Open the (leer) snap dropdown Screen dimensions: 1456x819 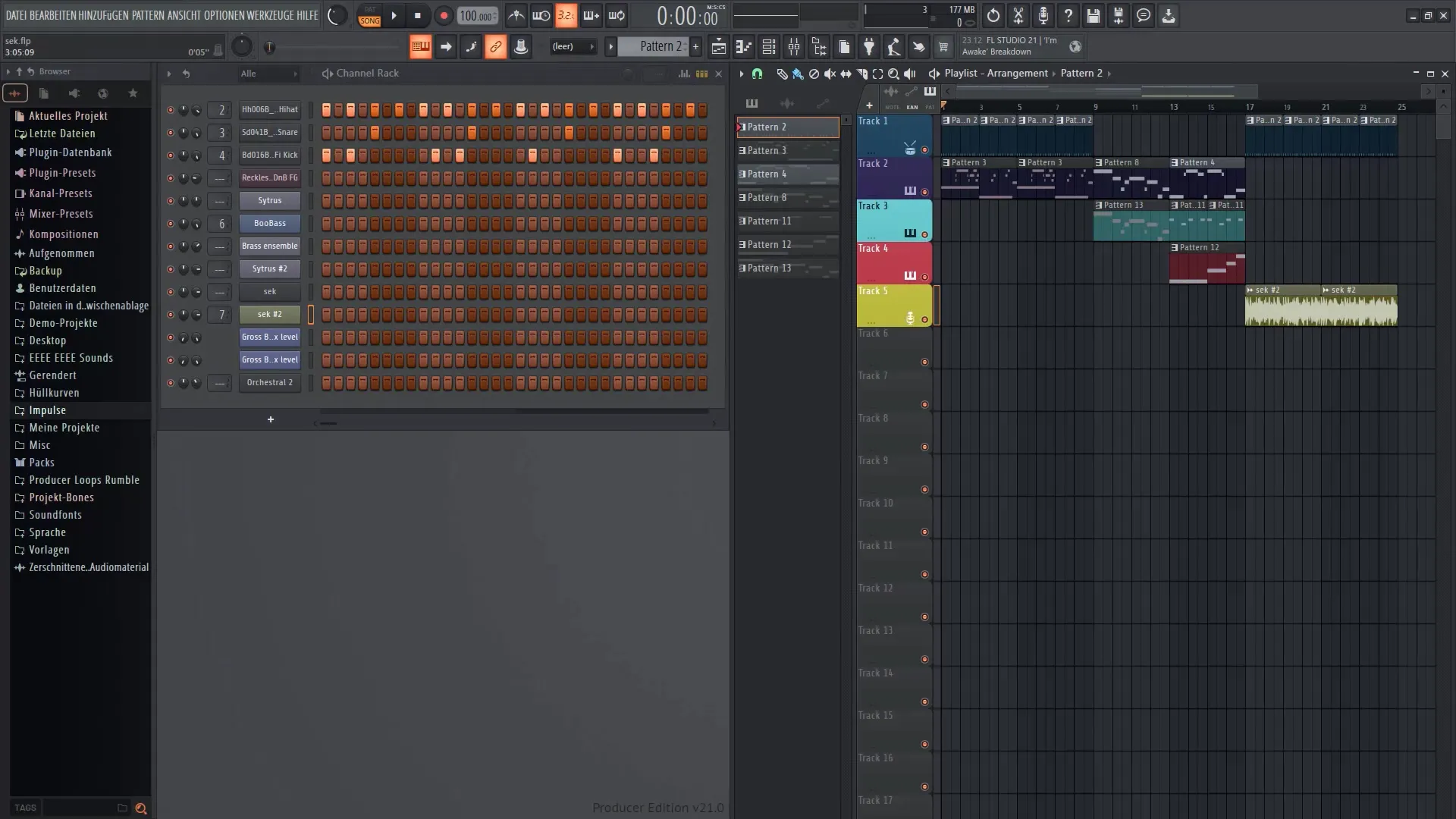pos(573,47)
